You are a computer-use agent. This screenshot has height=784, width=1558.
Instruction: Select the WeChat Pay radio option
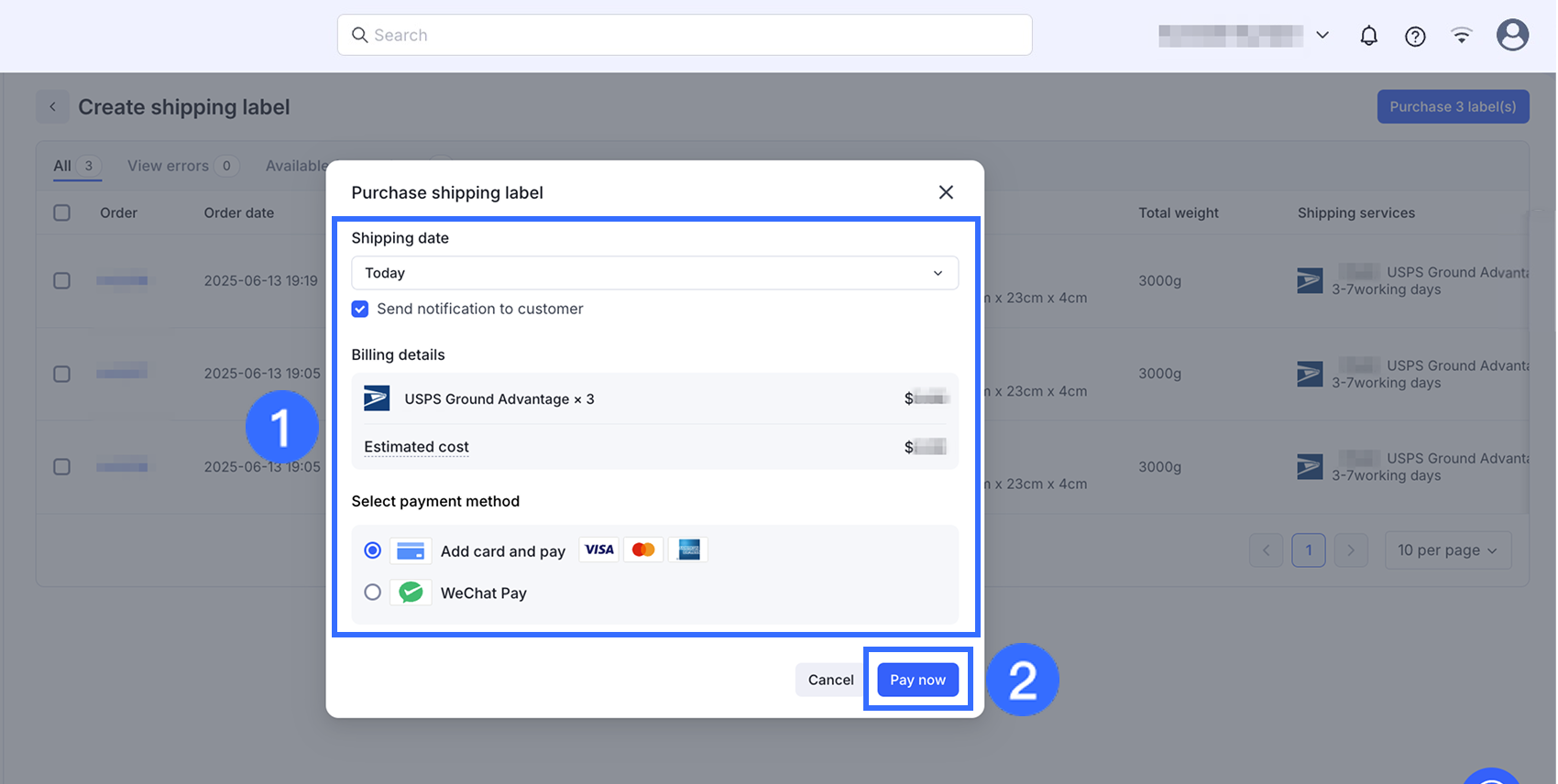[372, 593]
